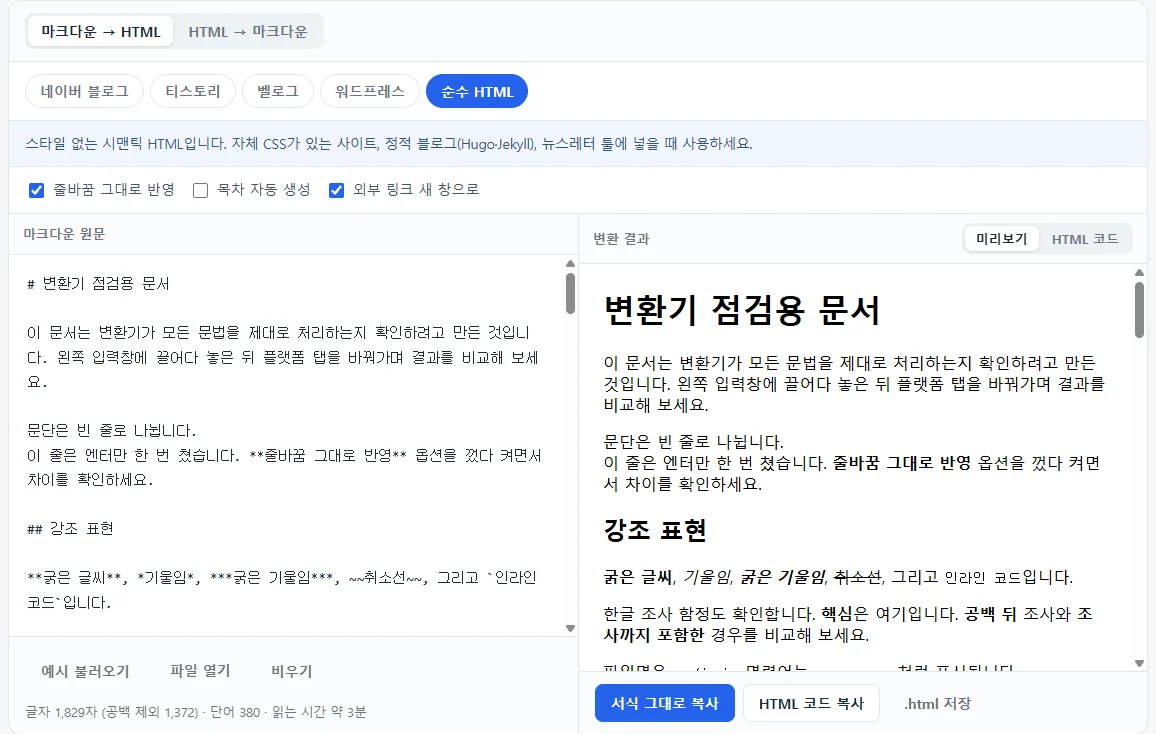This screenshot has width=1156, height=734.
Task: Clear input with 비우기 button
Action: pos(292,671)
